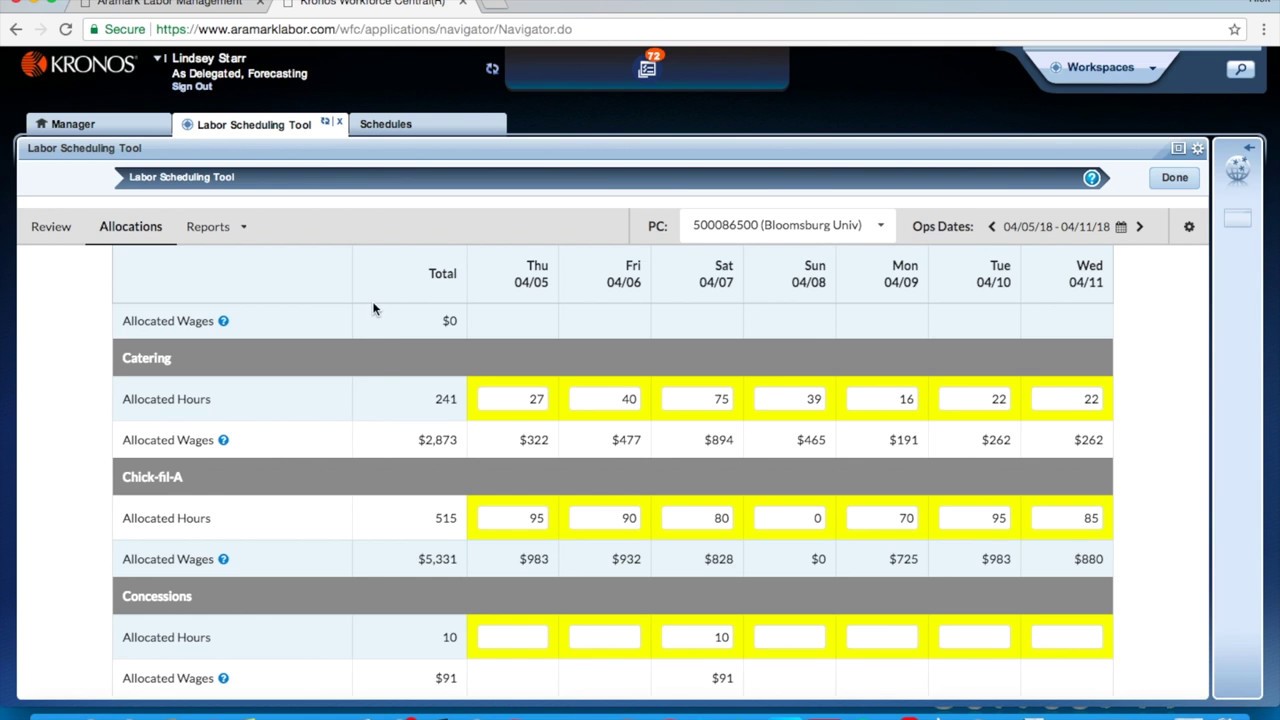
Task: Edit Concessions hours for Mon 04/09
Action: pyautogui.click(x=882, y=637)
